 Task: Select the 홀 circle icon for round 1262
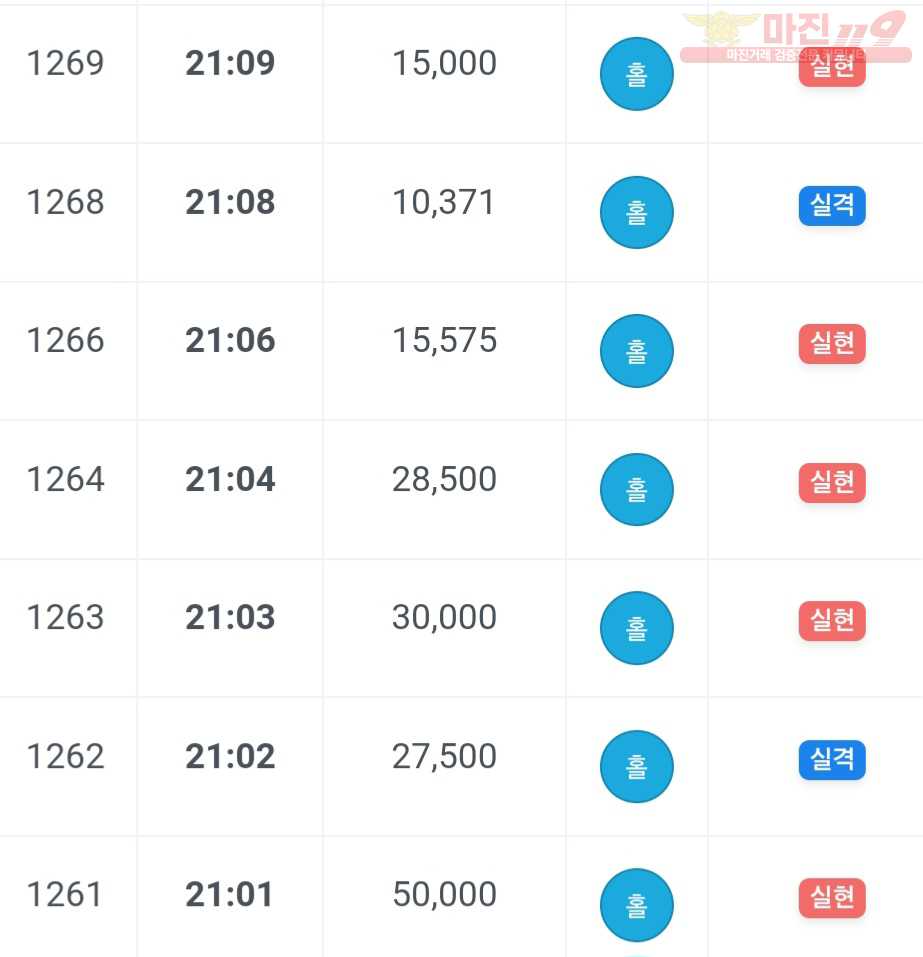tap(637, 767)
